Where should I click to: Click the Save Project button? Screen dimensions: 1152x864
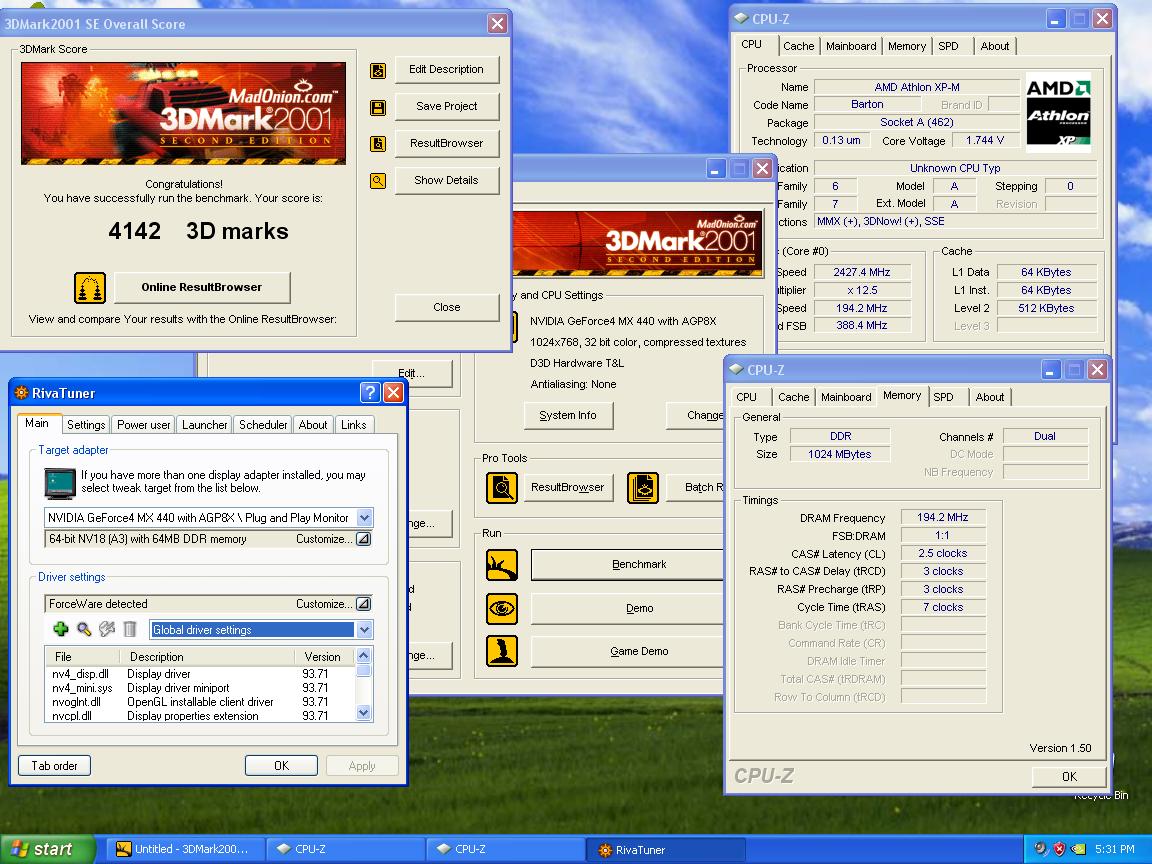coord(447,107)
